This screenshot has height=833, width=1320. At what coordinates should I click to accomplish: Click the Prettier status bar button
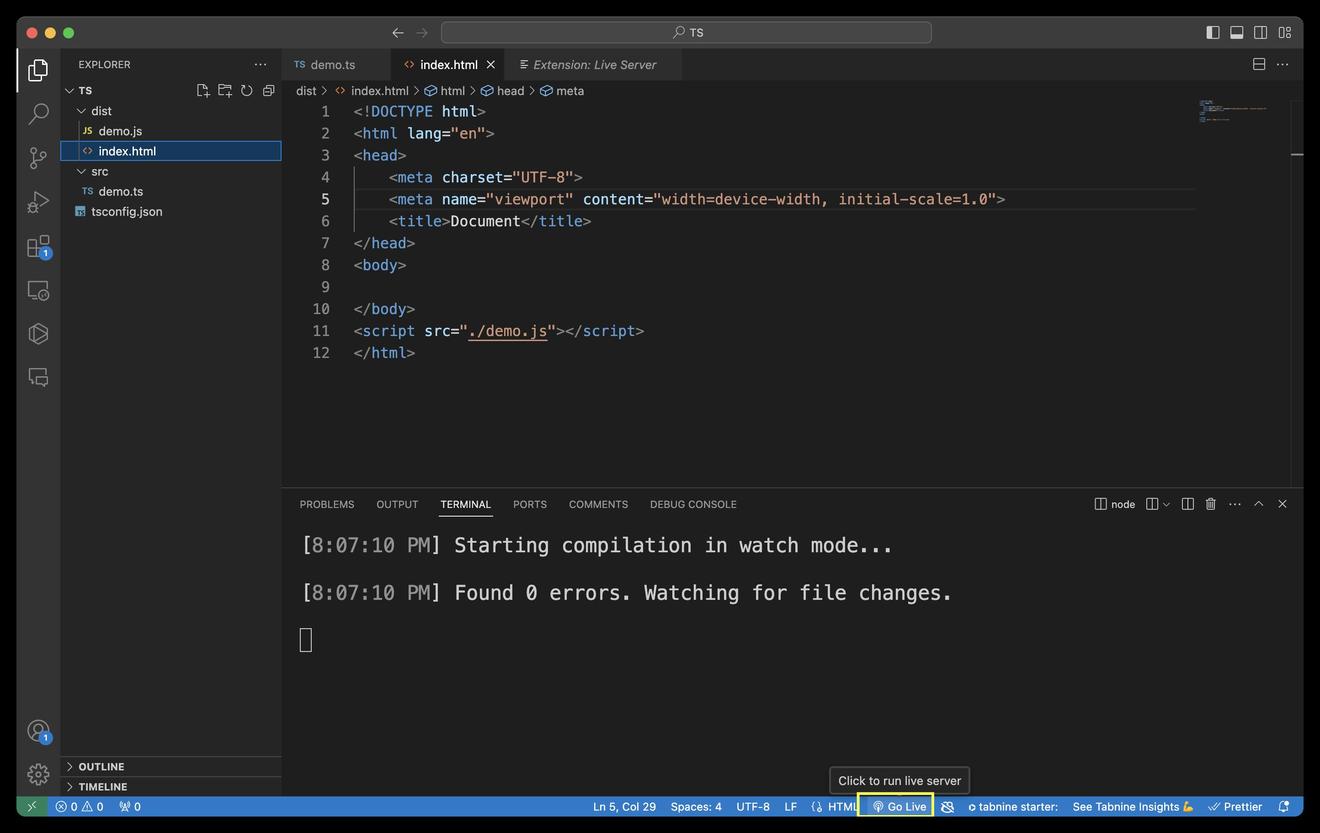coord(1235,807)
